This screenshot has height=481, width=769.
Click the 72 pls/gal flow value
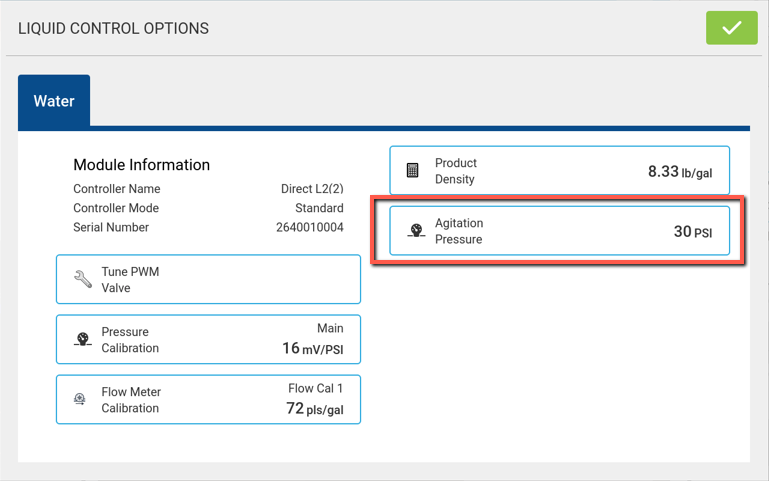pos(314,408)
